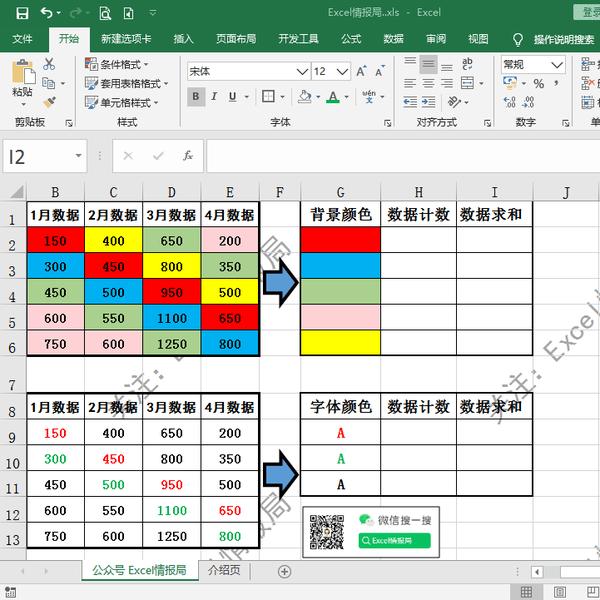Image resolution: width=600 pixels, height=600 pixels.
Task: Apply fill color bucket icon
Action: click(x=304, y=96)
